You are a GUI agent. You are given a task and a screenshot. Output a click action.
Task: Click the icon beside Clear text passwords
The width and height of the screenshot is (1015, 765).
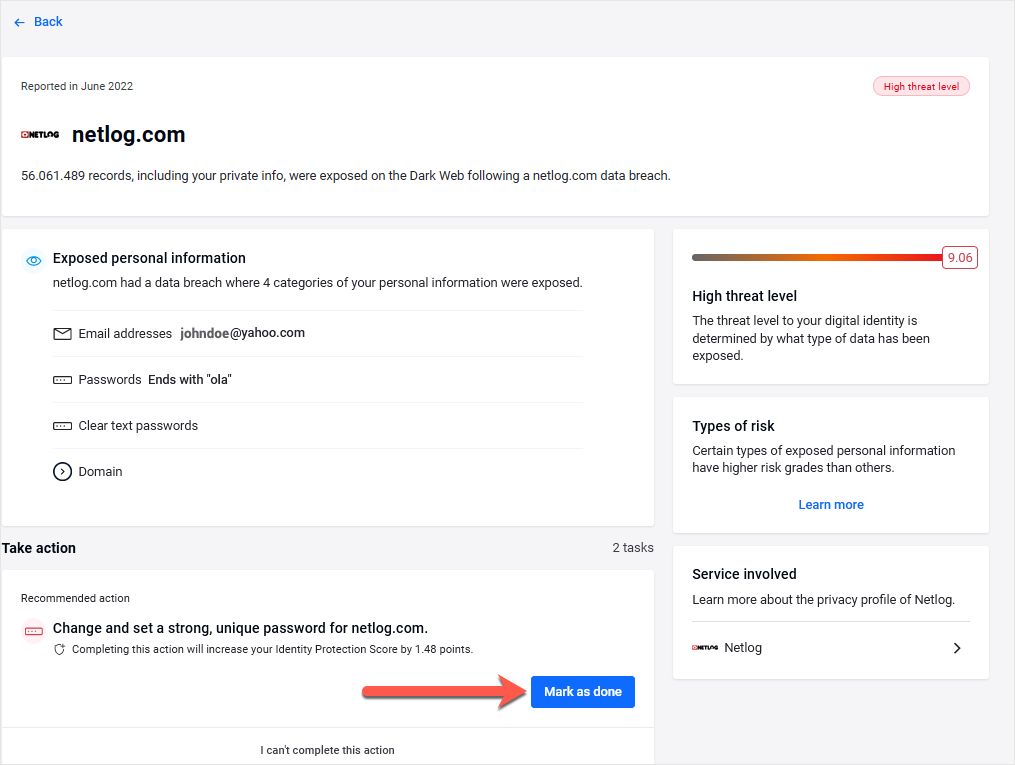62,426
